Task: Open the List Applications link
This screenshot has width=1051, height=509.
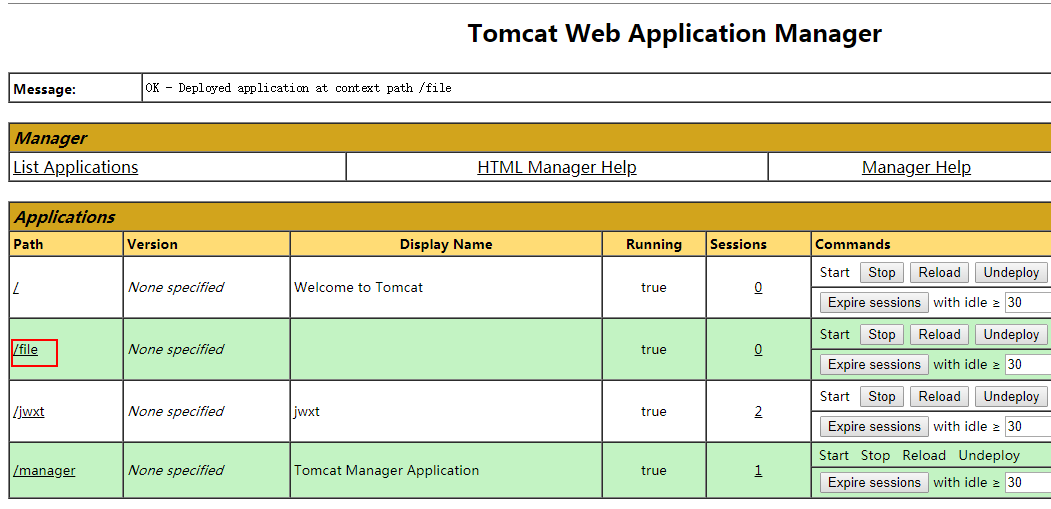Action: (x=76, y=167)
